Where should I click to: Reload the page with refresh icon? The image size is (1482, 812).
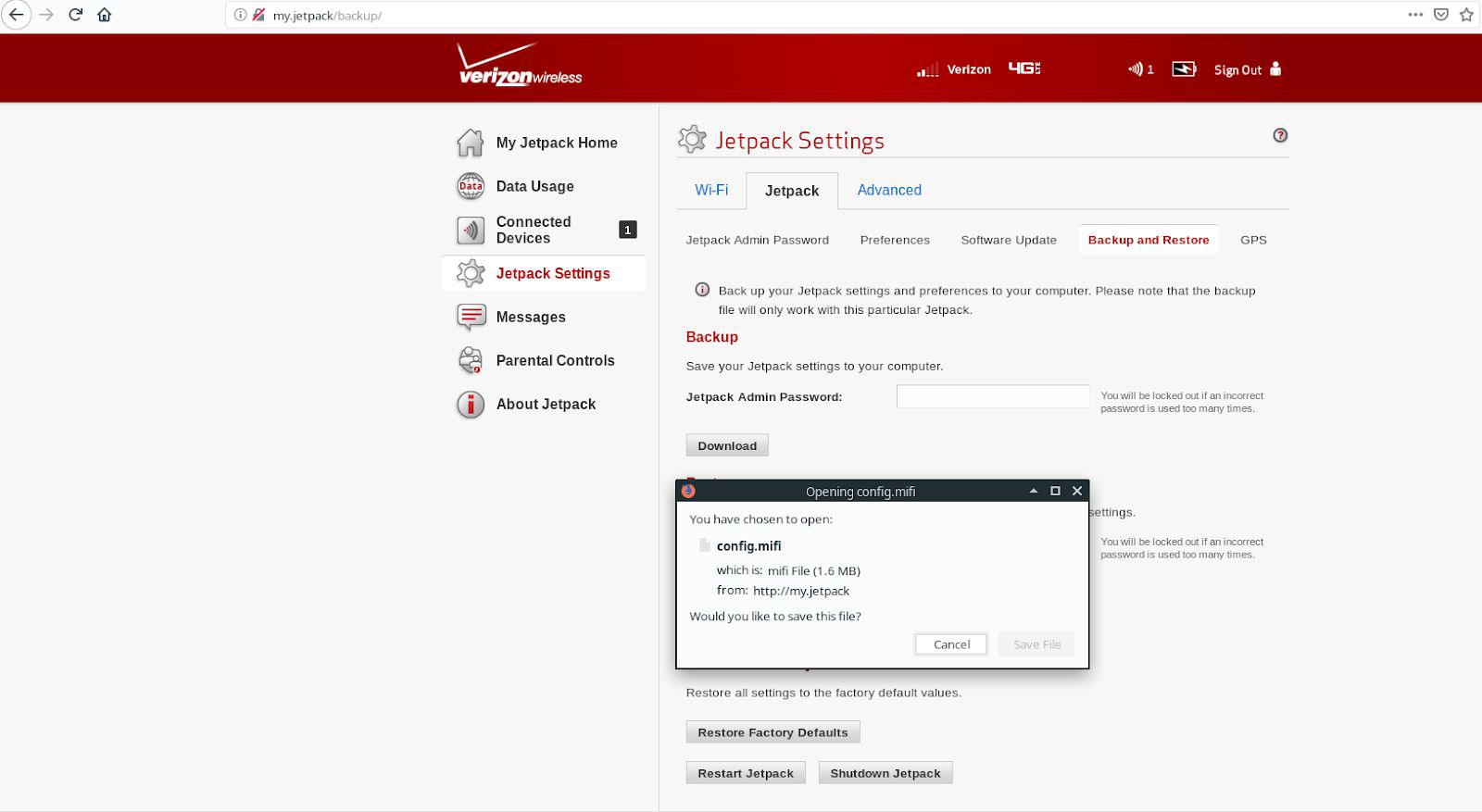coord(76,15)
